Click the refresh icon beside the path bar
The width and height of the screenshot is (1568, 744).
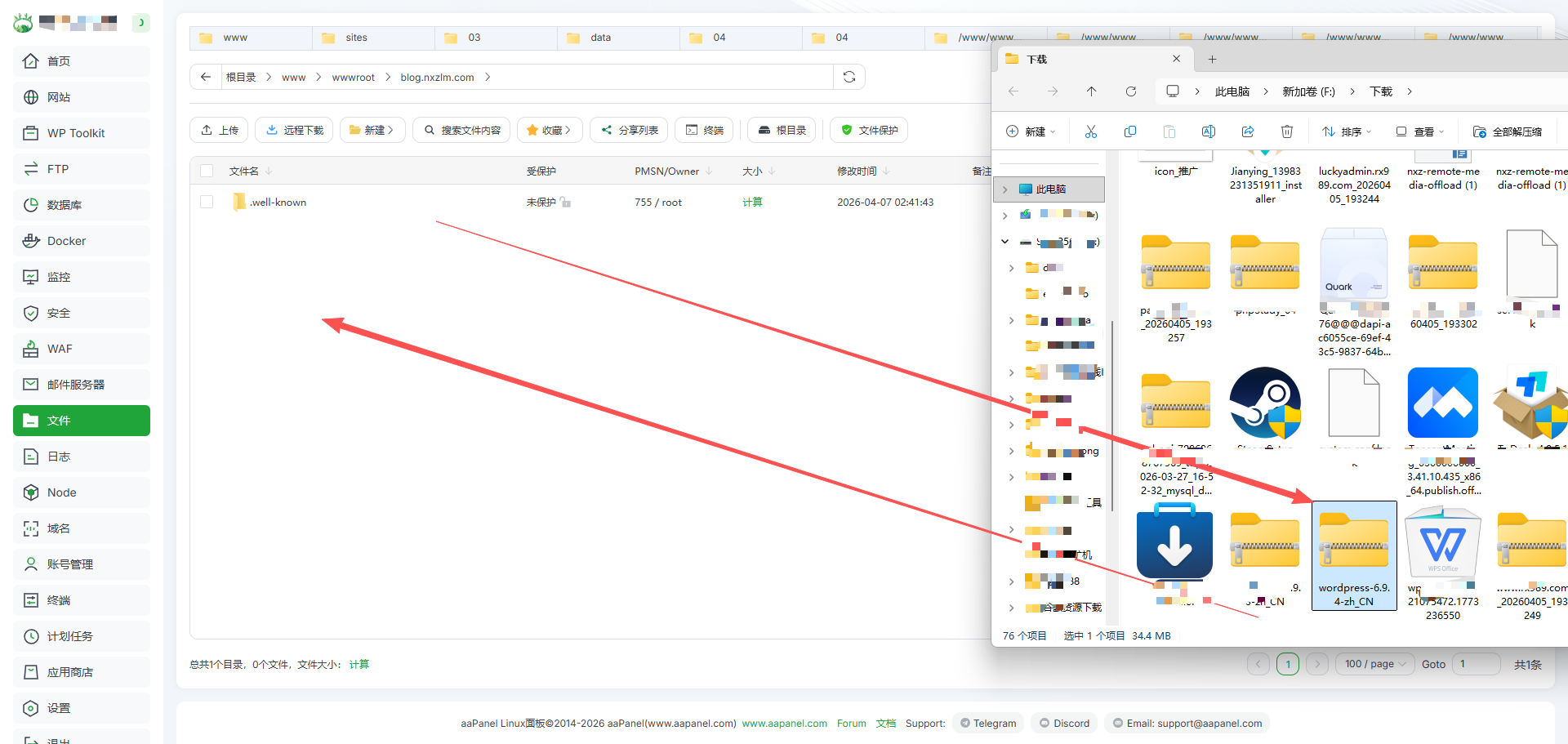click(849, 77)
